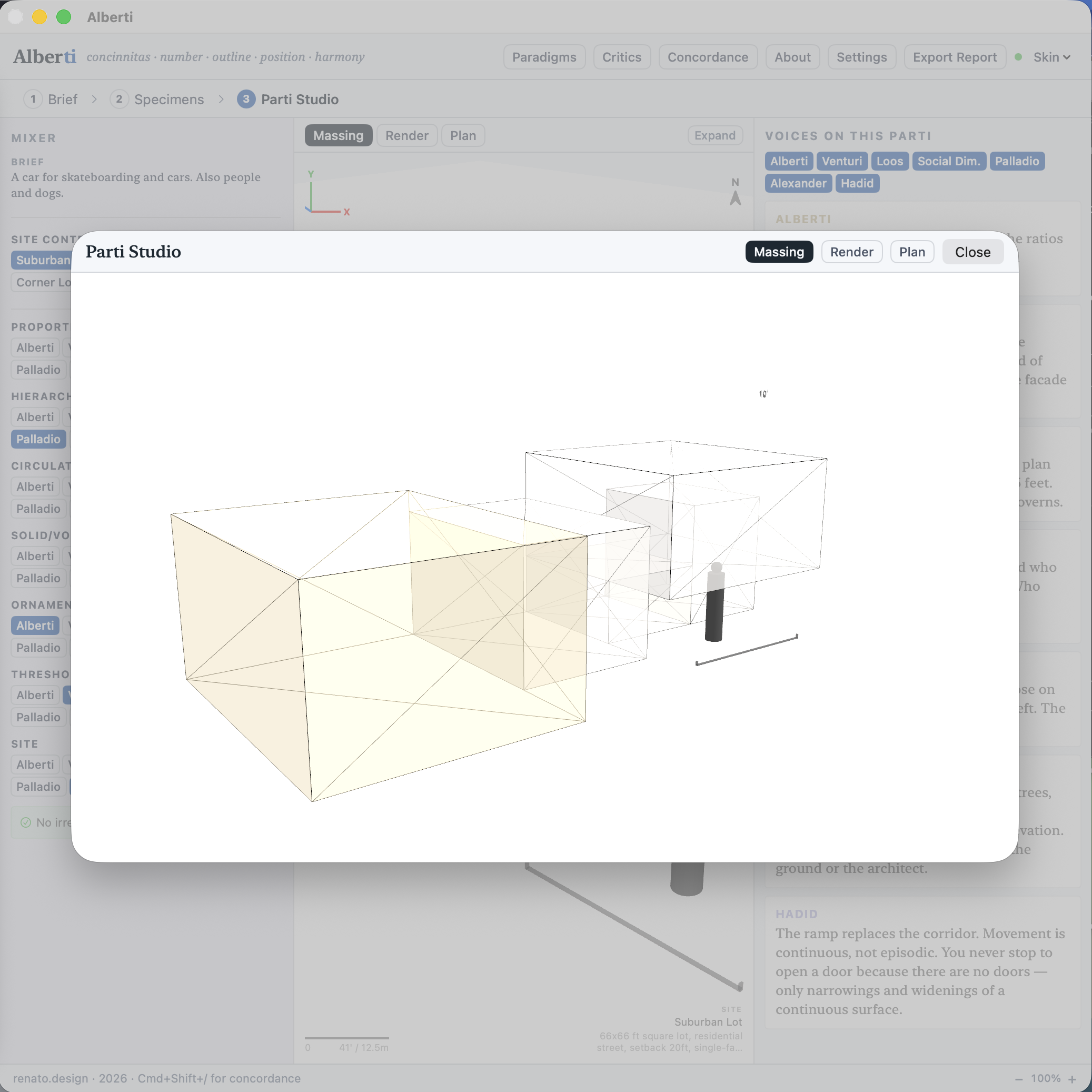Click the dark human scale figure
This screenshot has height=1092, width=1092.
715,602
